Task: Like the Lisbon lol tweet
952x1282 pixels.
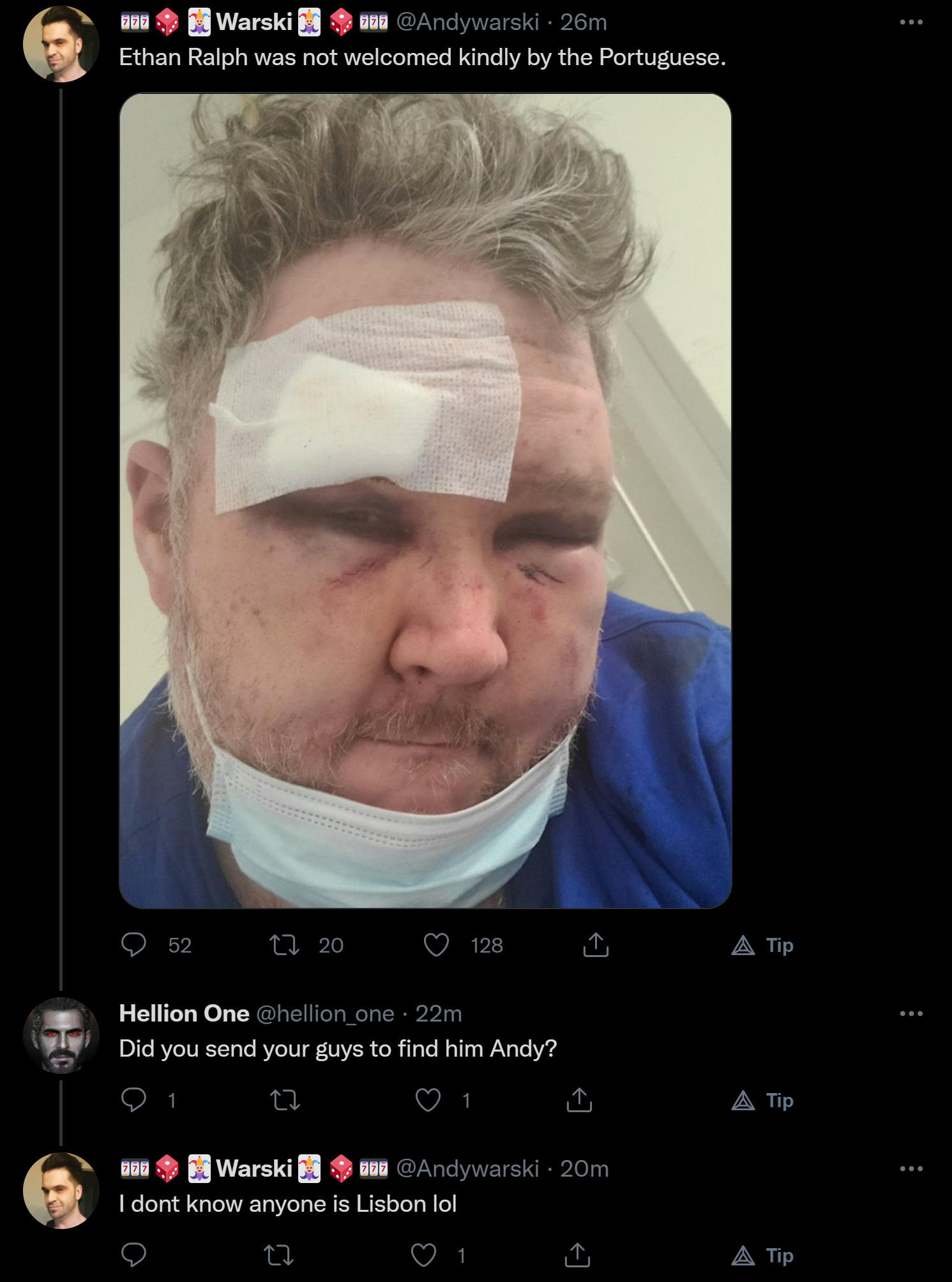Action: pos(423,1255)
